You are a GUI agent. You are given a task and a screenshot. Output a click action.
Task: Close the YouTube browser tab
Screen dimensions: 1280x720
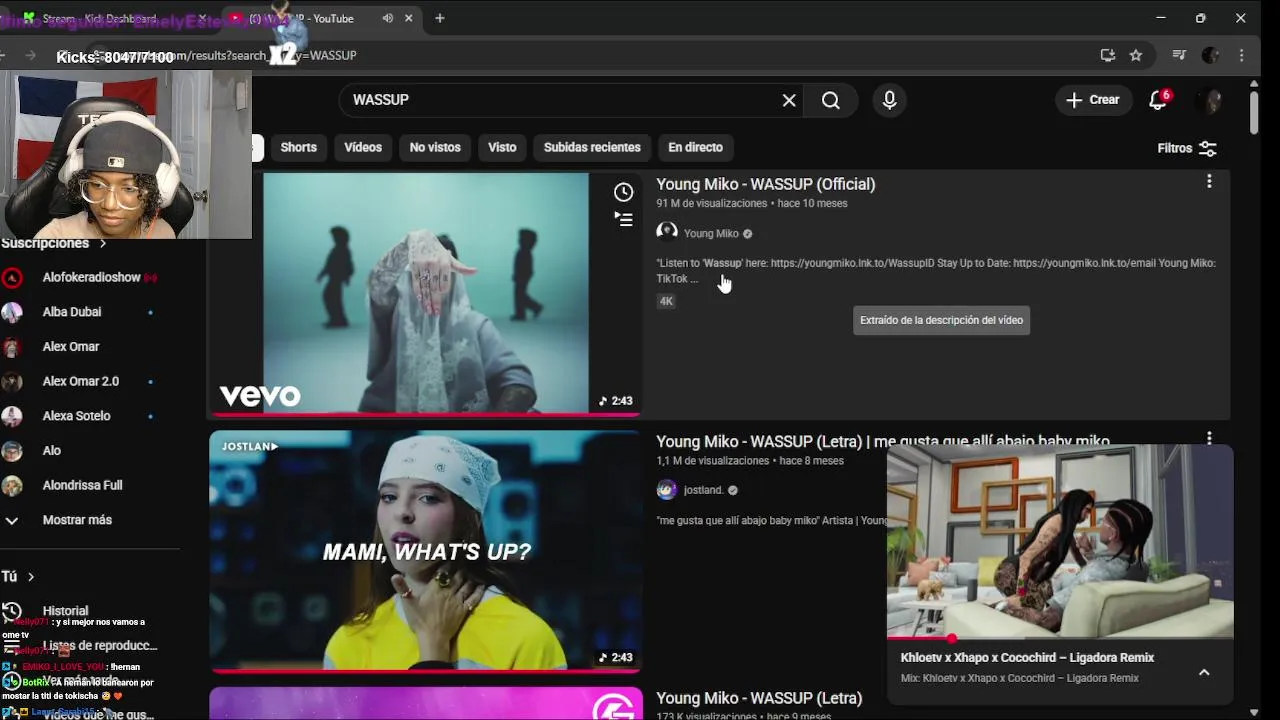click(408, 18)
